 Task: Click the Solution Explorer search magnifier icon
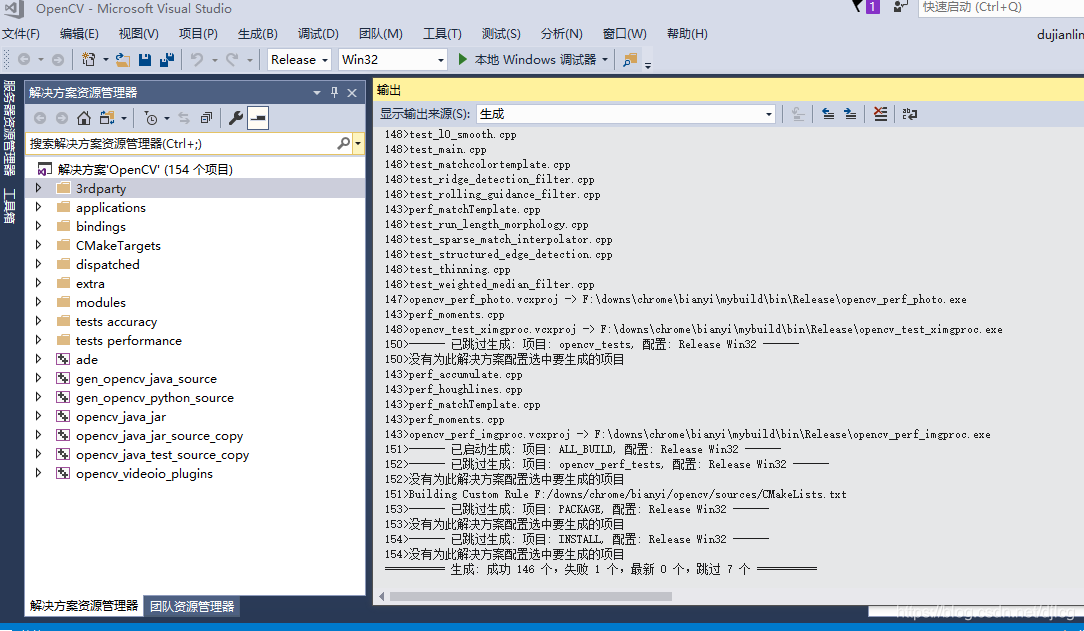click(x=343, y=144)
